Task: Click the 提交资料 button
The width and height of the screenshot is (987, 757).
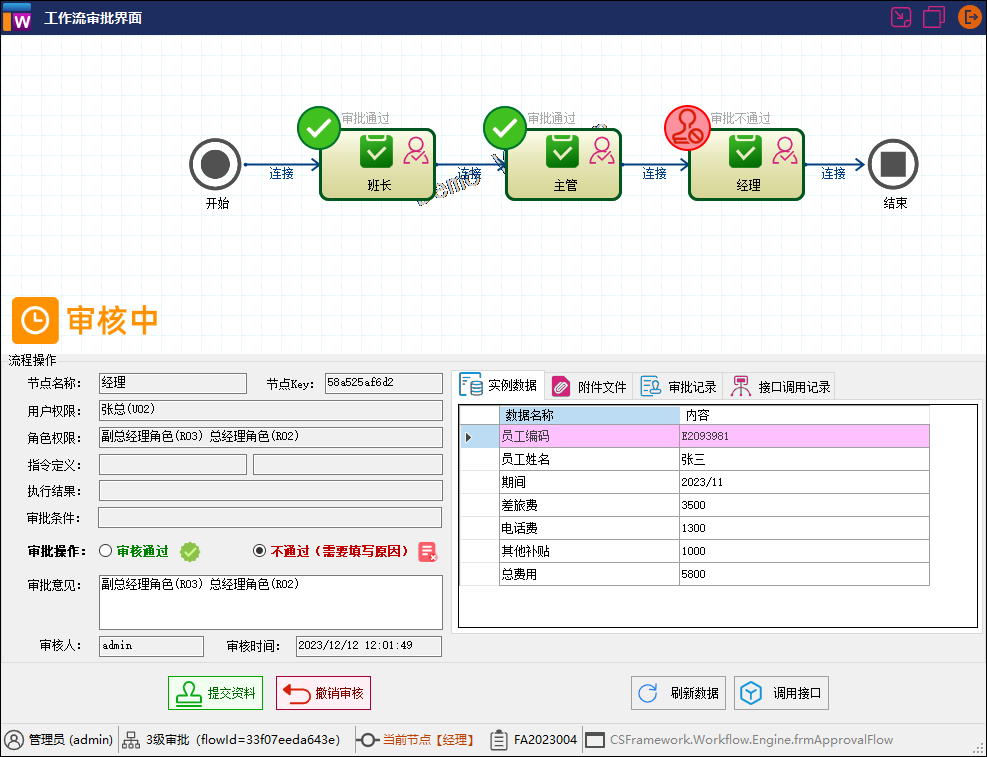Action: tap(214, 692)
